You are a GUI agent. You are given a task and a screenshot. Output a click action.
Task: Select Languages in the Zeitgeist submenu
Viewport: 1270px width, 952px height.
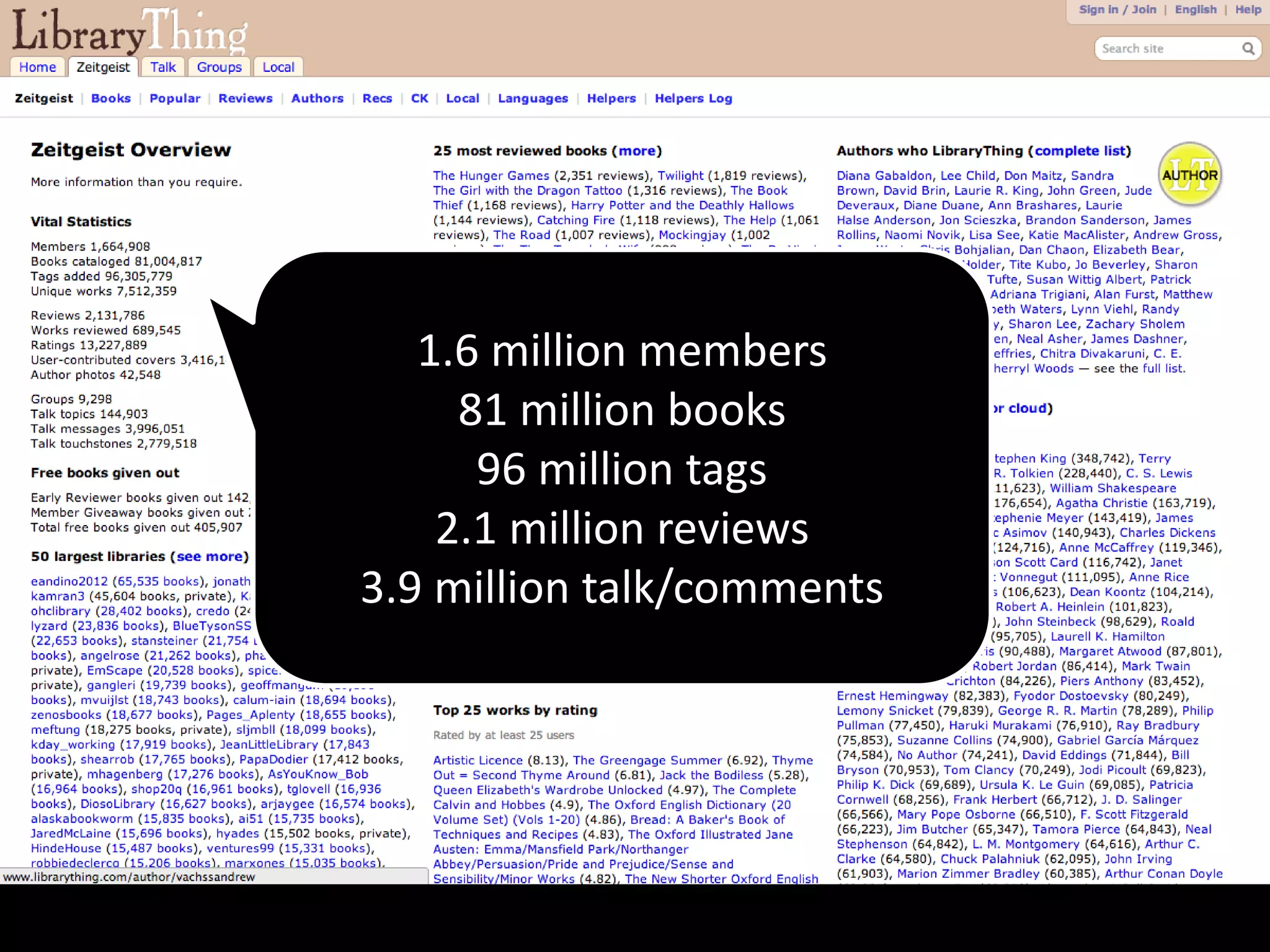click(x=533, y=99)
